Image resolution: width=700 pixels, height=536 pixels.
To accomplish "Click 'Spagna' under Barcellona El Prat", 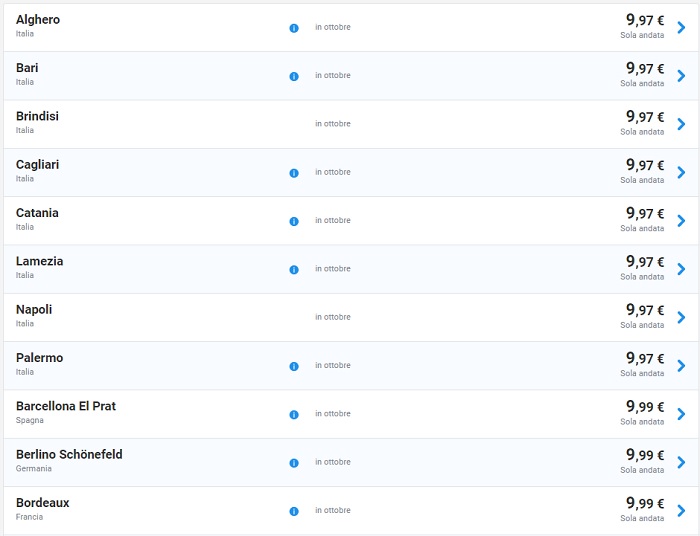I will coord(30,420).
